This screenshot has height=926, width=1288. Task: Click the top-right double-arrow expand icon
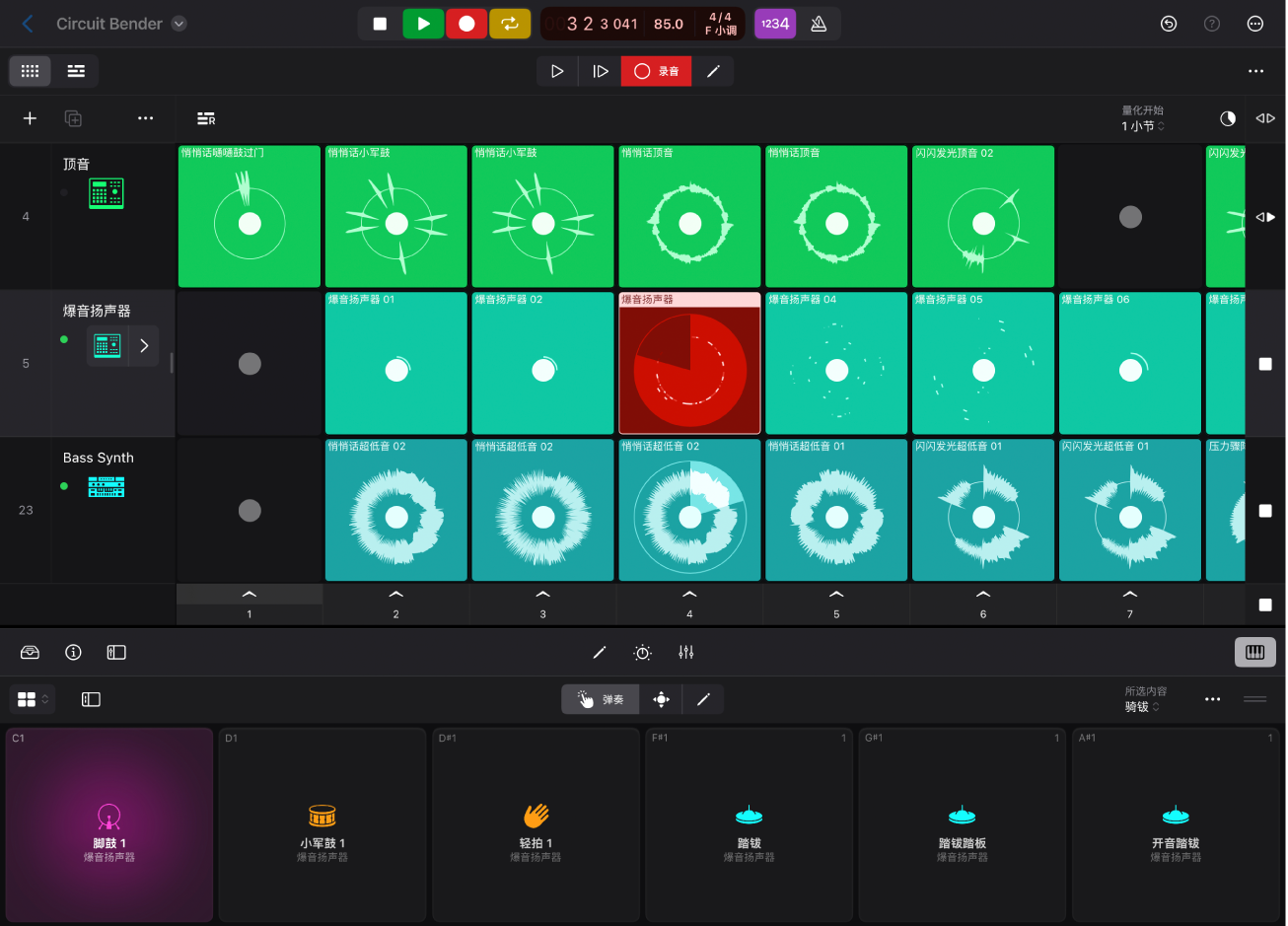(1265, 118)
